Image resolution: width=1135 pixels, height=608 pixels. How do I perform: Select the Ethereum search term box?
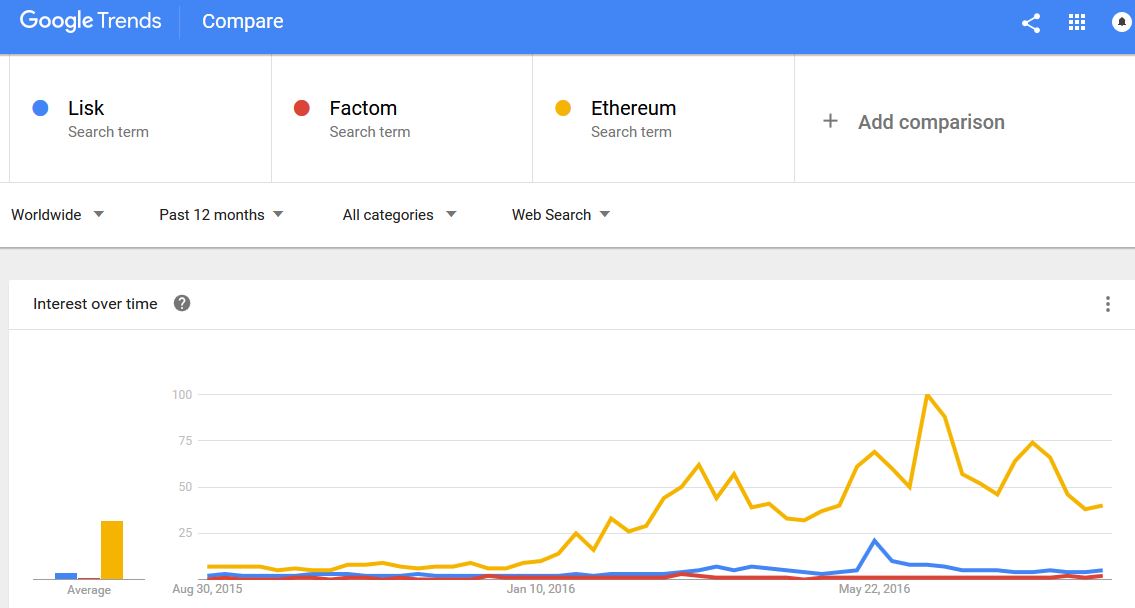tap(663, 119)
